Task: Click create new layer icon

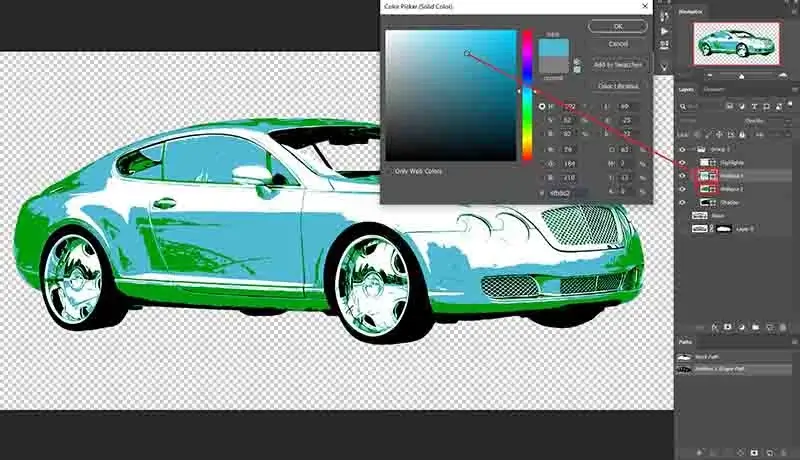Action: pyautogui.click(x=769, y=327)
